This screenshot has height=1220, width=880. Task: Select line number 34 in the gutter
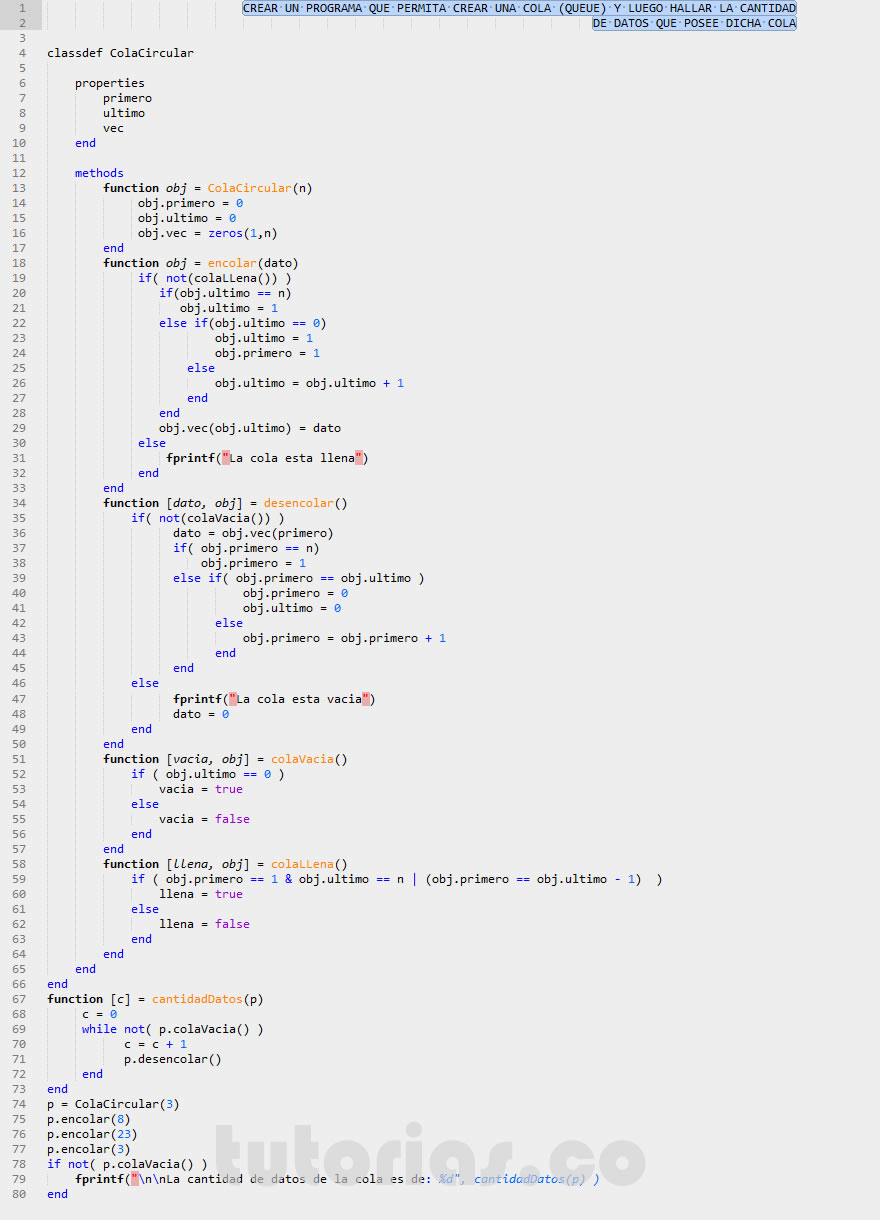(x=19, y=503)
